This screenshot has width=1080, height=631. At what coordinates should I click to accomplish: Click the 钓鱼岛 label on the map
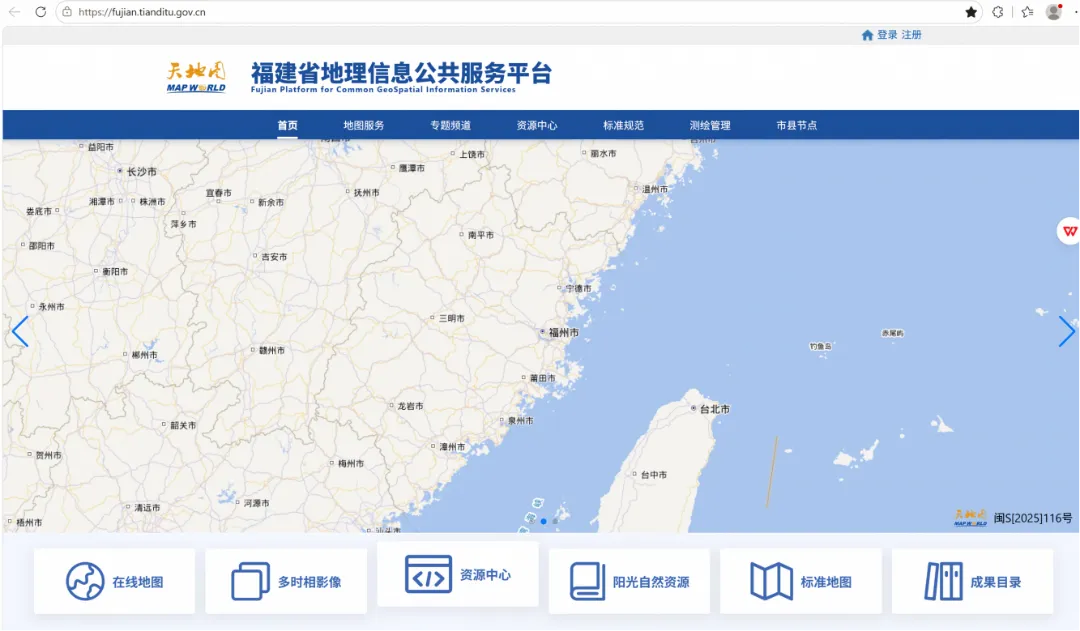point(820,346)
